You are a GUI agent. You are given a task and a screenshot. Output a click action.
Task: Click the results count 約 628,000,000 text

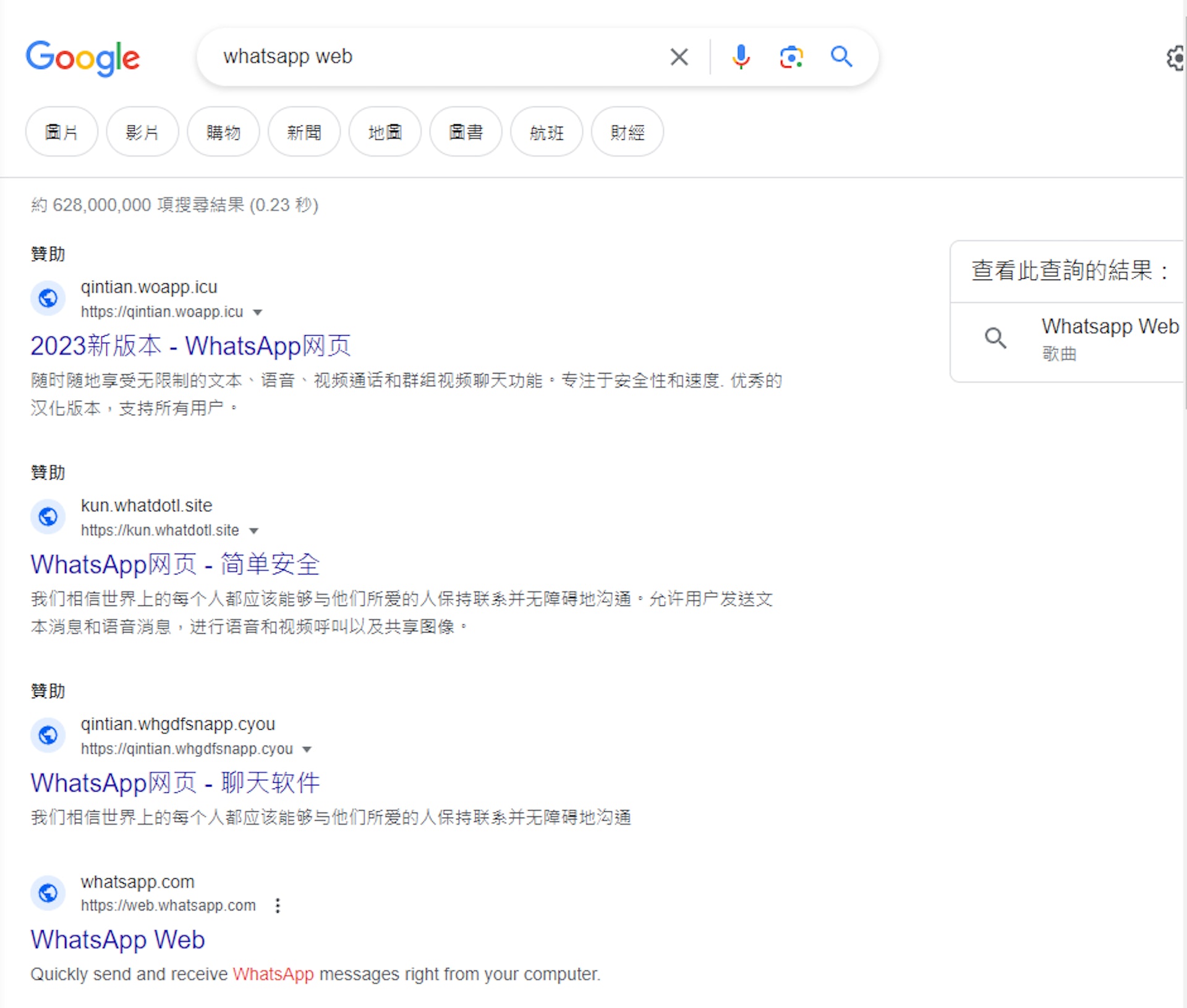175,205
